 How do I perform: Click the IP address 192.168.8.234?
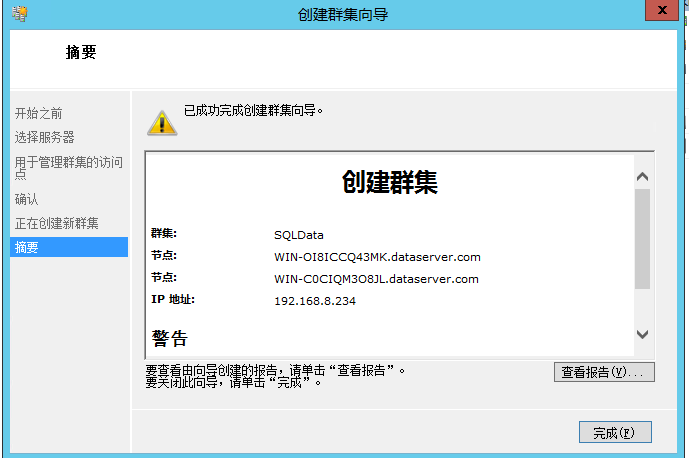[x=315, y=301]
